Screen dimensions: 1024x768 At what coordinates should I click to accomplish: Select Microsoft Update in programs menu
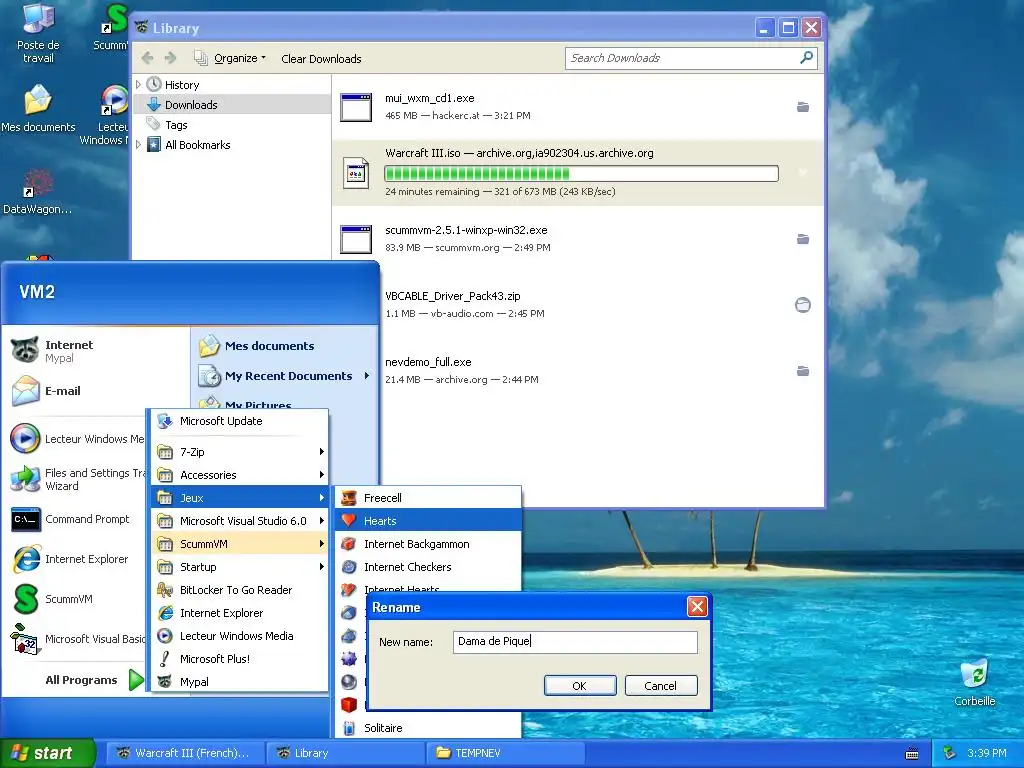point(240,421)
